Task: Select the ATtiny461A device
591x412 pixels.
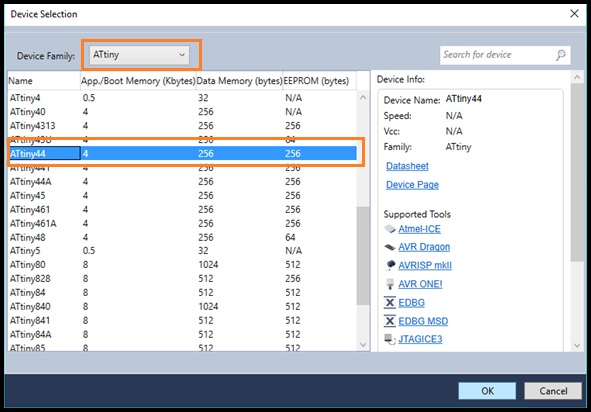Action: (x=182, y=223)
